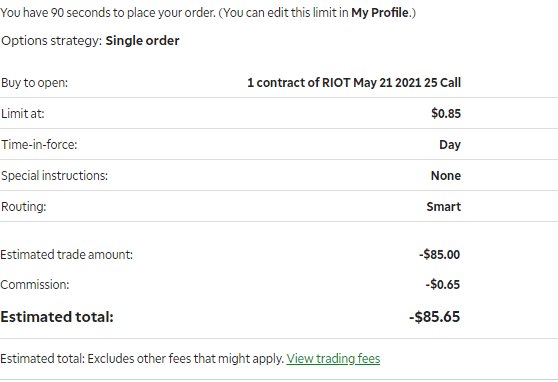
Task: Click the Time-in-force label
Action: tap(39, 145)
